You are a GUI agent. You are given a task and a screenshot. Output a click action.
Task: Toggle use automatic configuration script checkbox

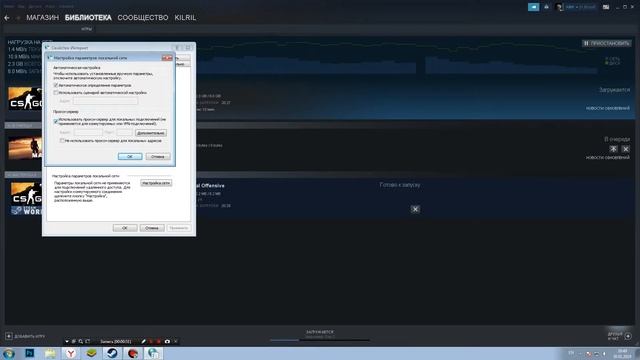point(56,93)
